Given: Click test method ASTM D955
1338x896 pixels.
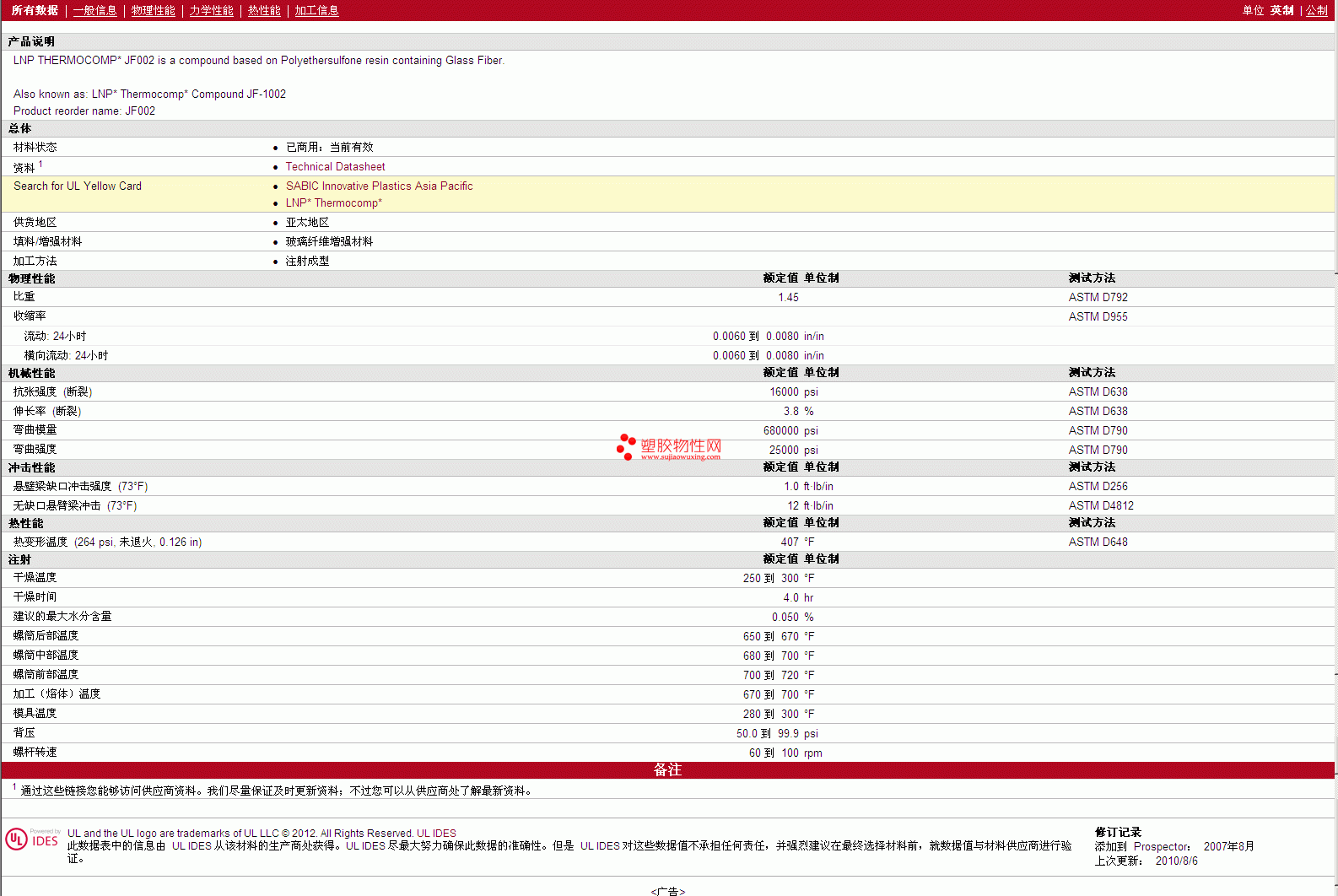Looking at the screenshot, I should 1098,316.
